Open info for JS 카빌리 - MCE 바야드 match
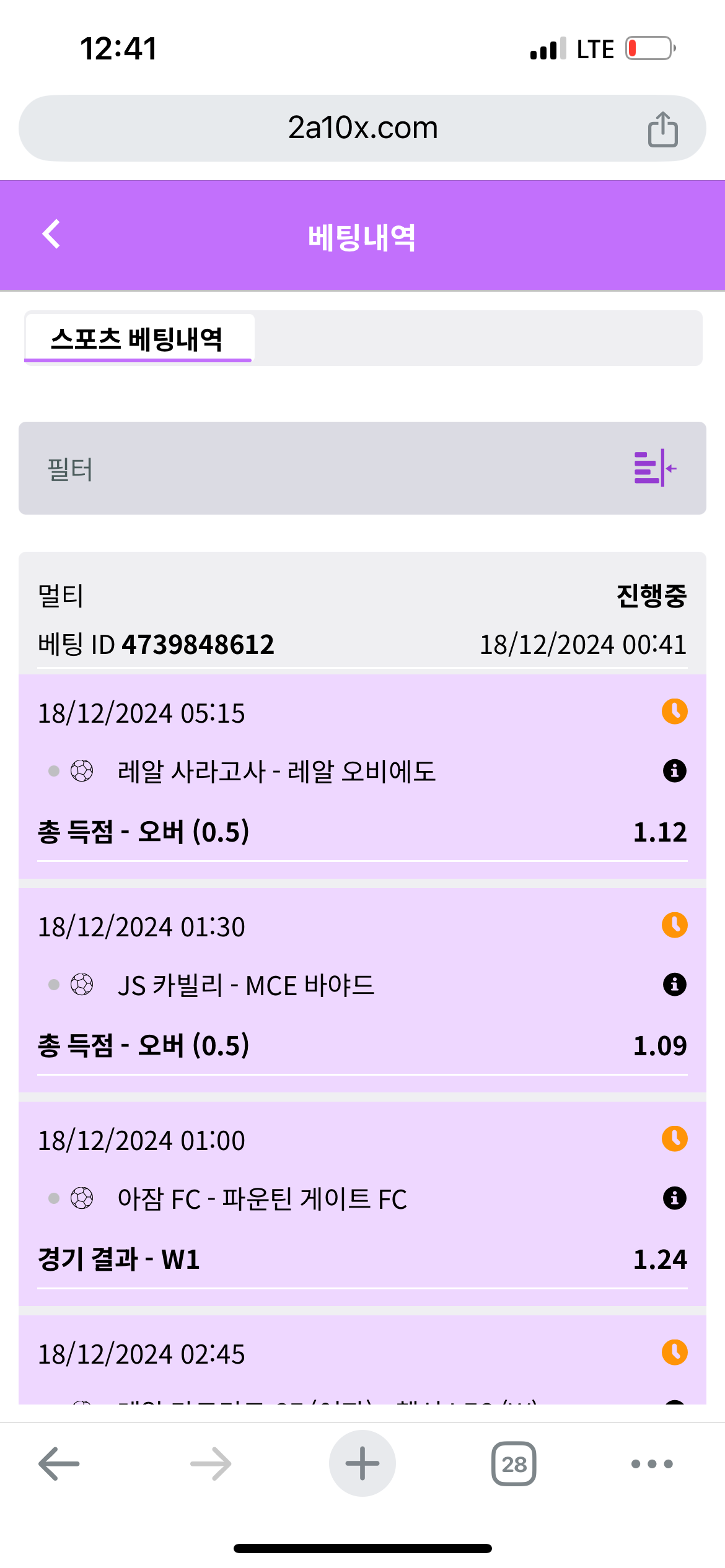 (x=674, y=985)
